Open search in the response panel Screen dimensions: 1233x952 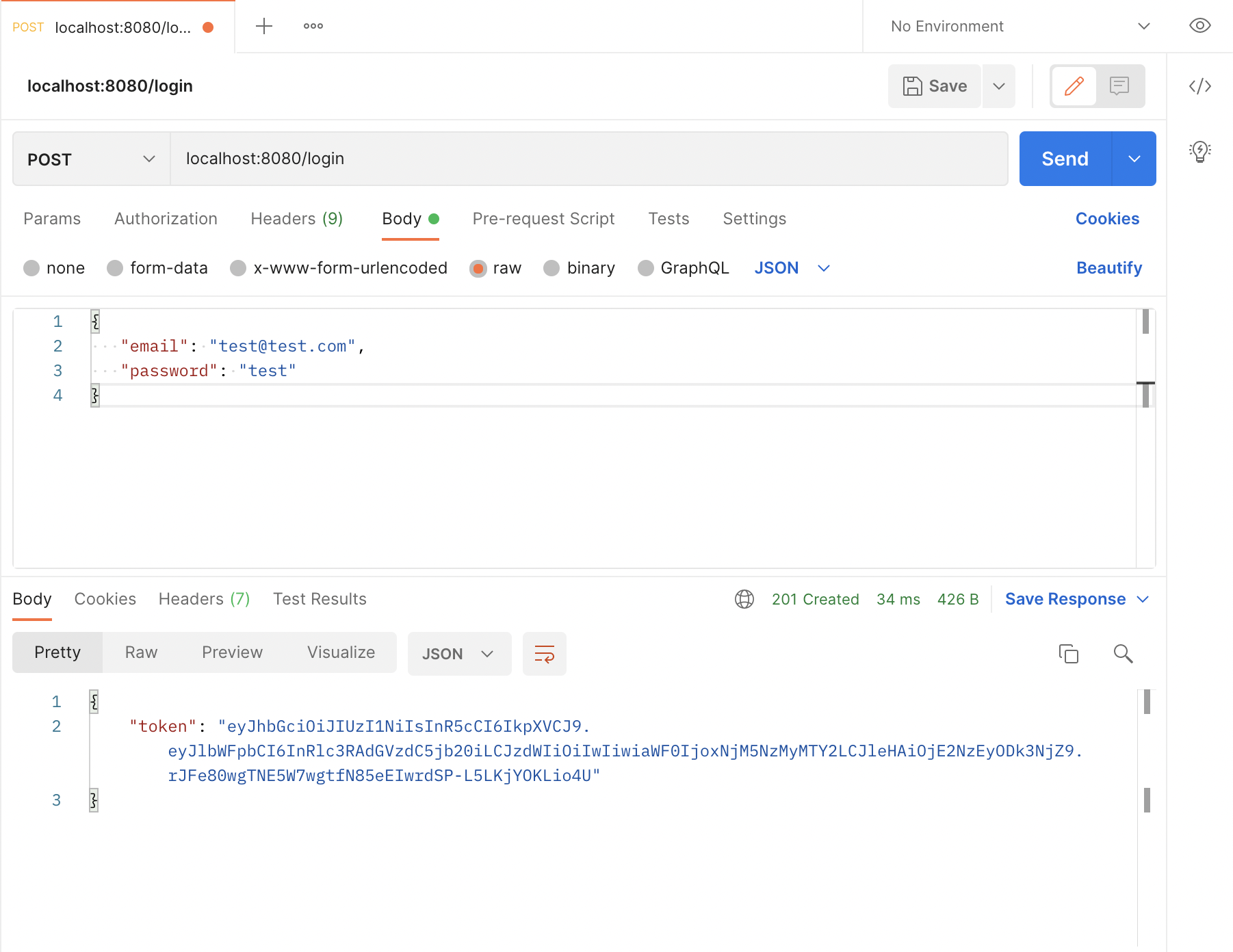[x=1123, y=654]
